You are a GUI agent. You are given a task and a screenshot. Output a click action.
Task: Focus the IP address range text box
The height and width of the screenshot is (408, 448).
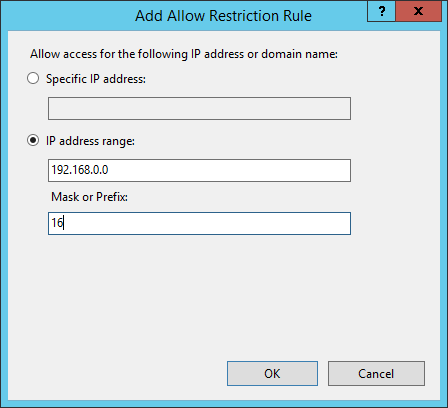click(199, 170)
